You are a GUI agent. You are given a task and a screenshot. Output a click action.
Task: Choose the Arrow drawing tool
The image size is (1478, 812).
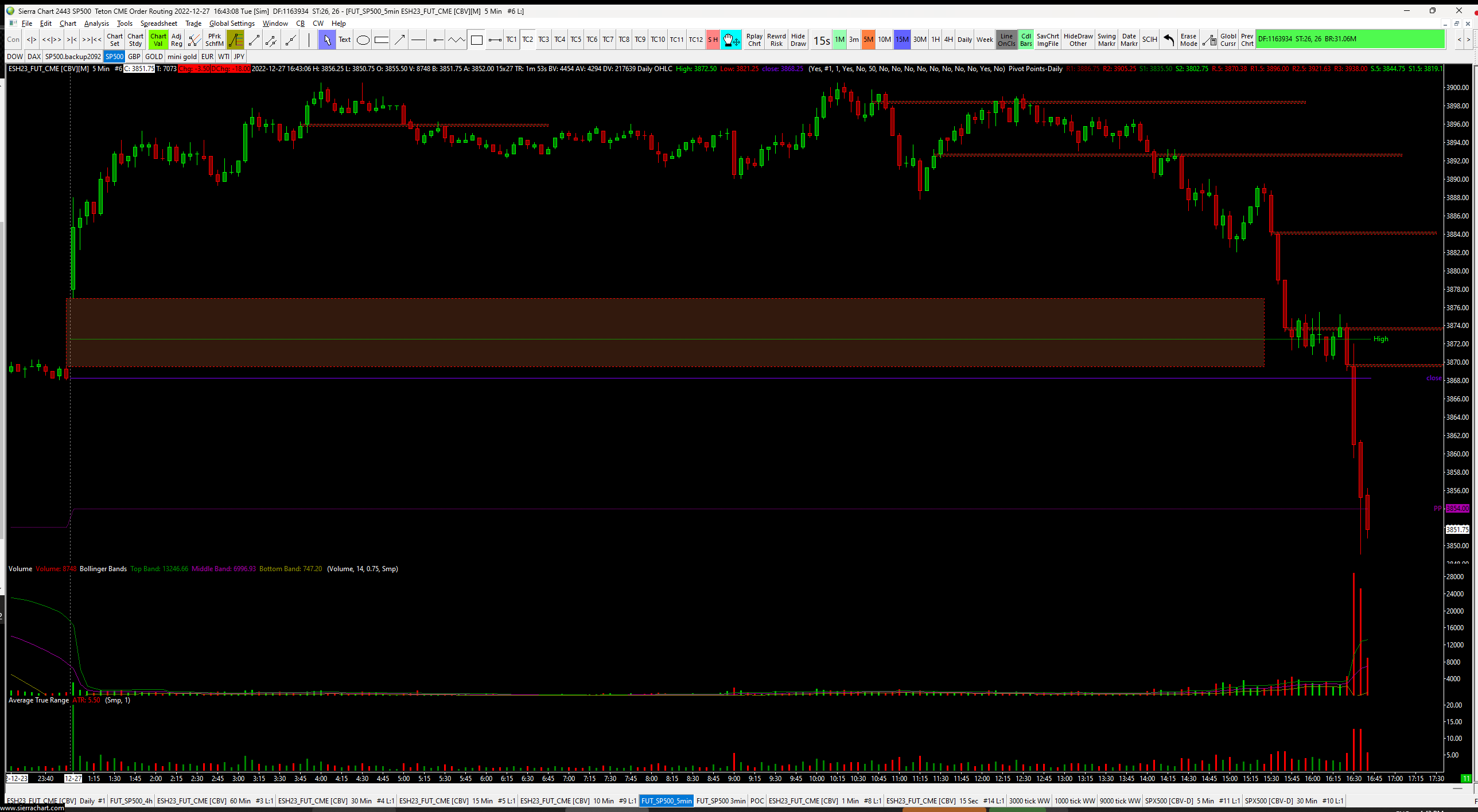(400, 40)
